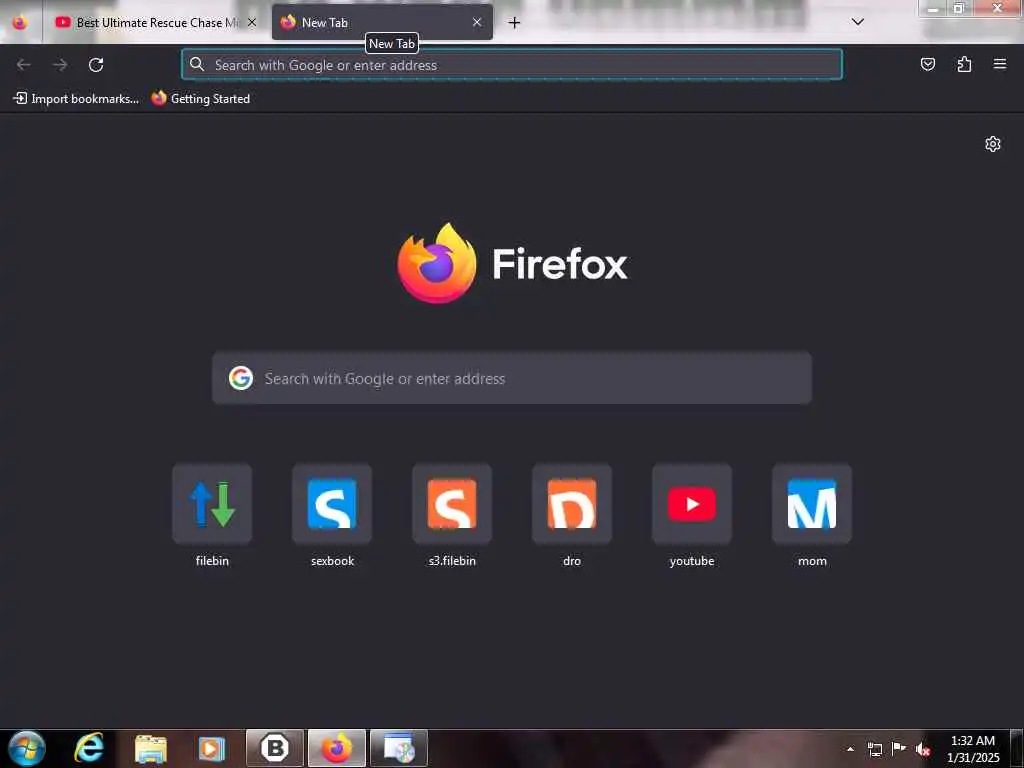Open Windows Explorer folder in taskbar
Screen dimensions: 1024x768
(x=151, y=748)
